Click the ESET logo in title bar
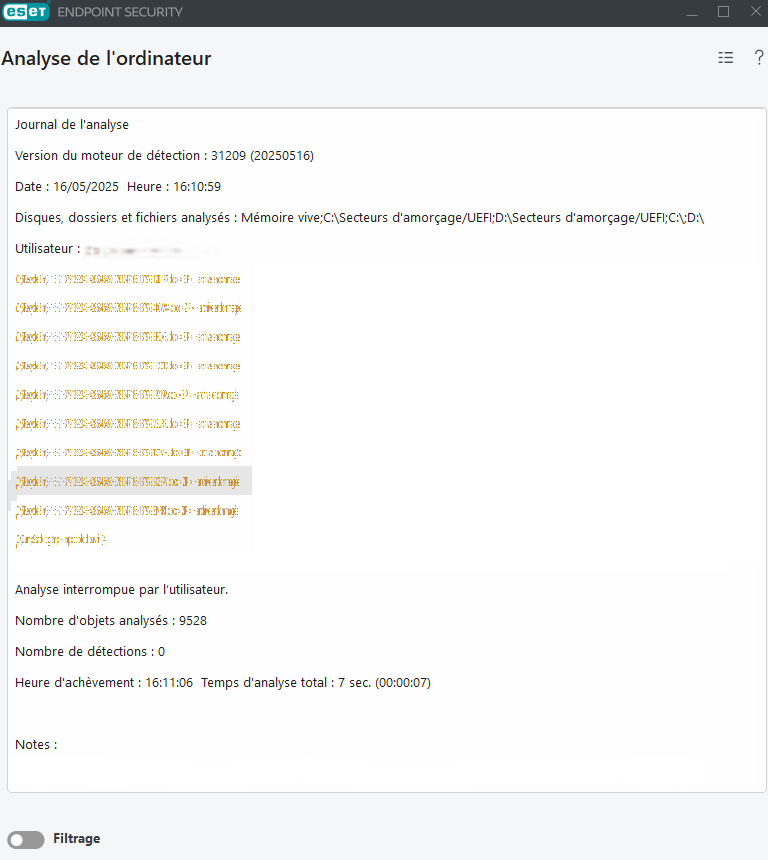 [26, 12]
